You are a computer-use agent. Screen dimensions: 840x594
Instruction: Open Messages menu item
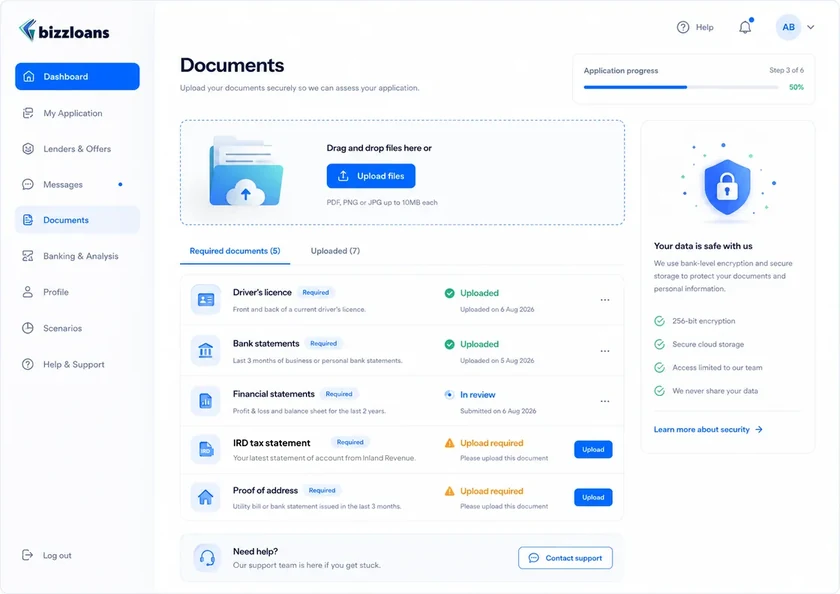pos(77,184)
